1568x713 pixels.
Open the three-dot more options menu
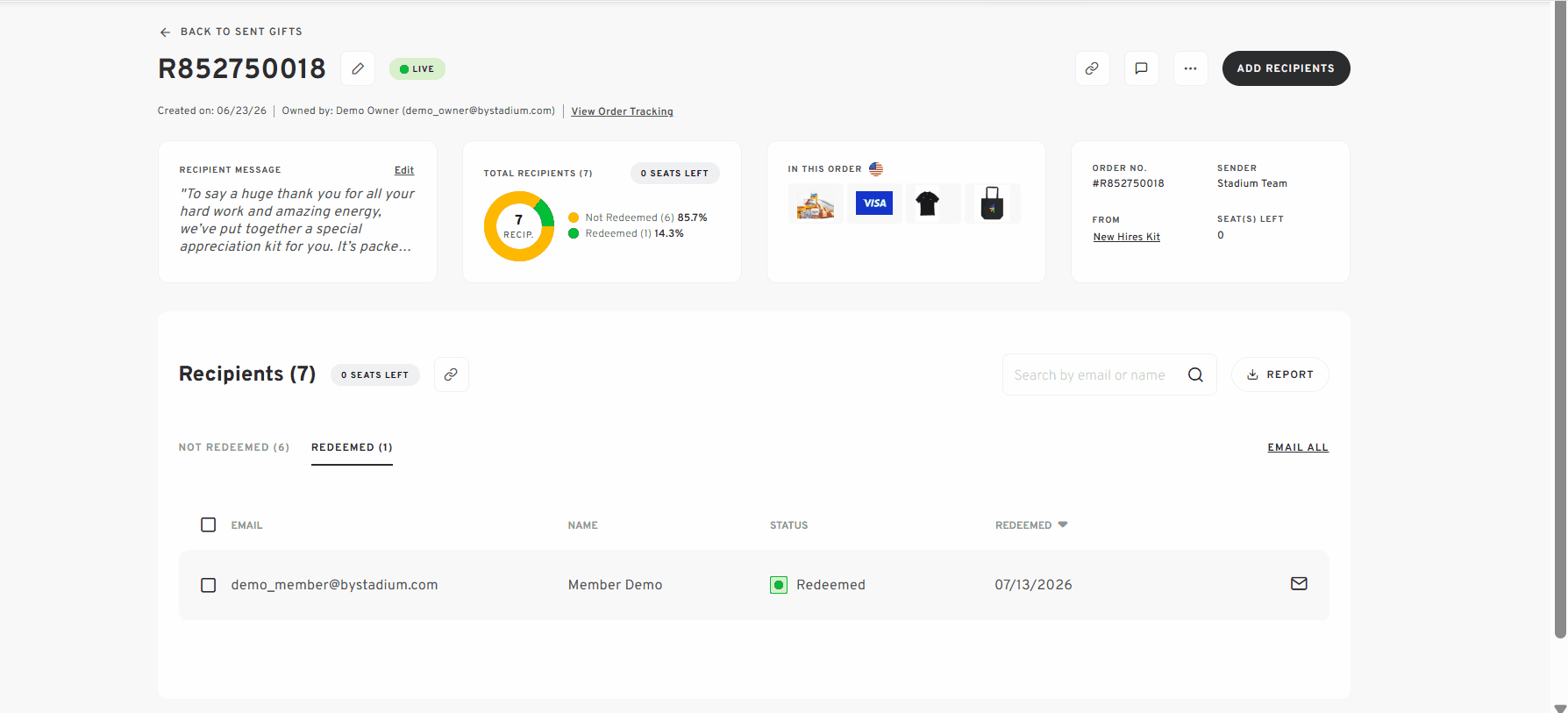pyautogui.click(x=1190, y=68)
